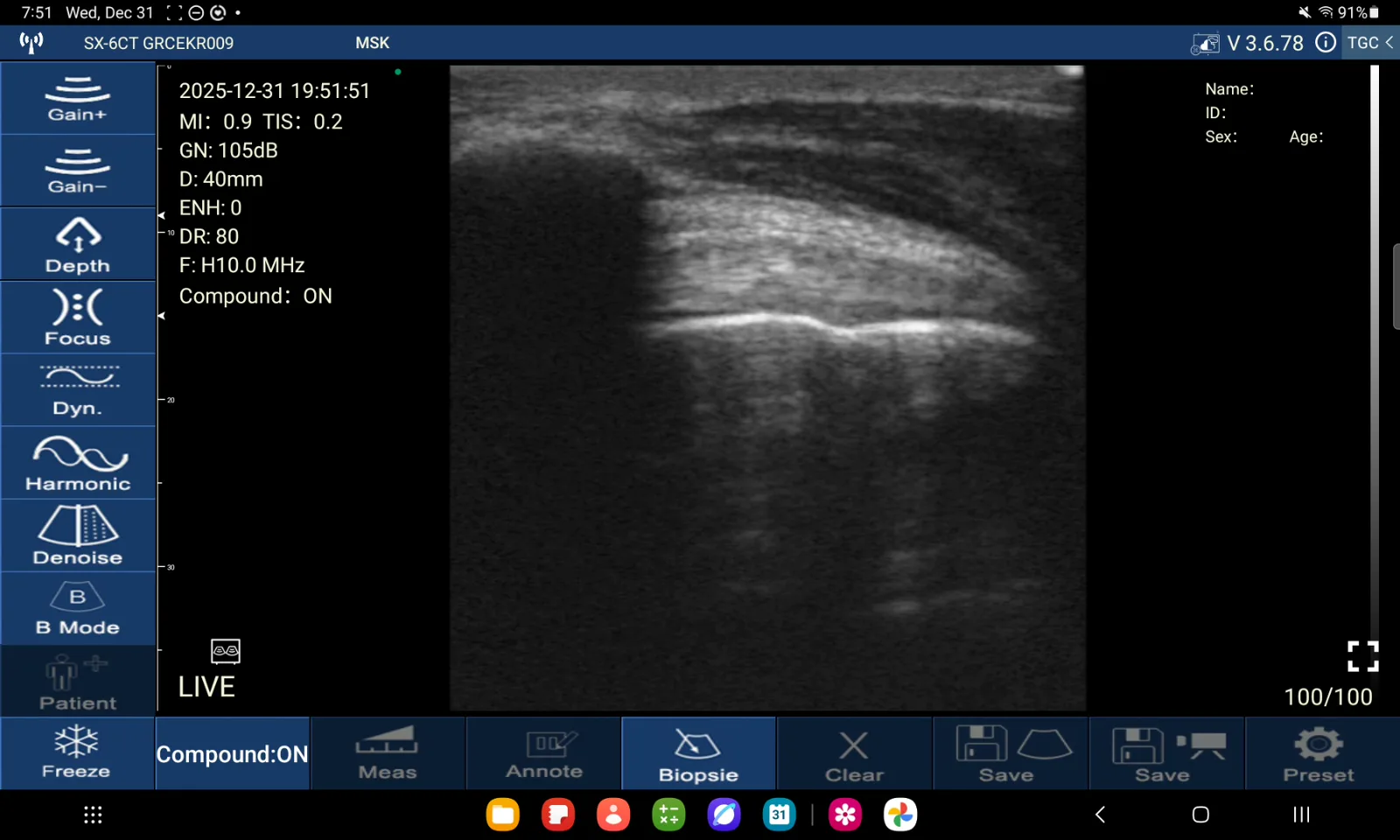Open the version info icon
The image size is (1400, 840).
(x=1326, y=42)
